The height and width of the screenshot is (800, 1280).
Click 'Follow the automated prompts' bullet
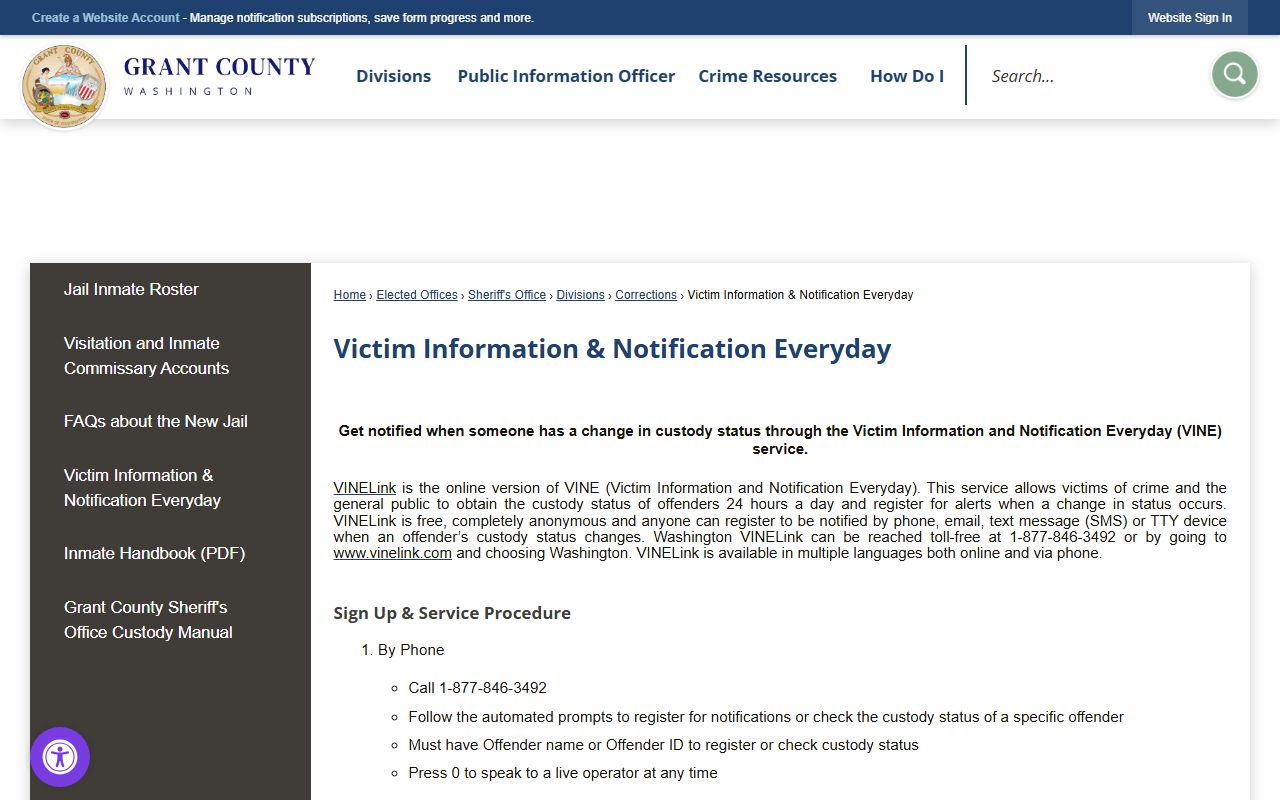766,717
